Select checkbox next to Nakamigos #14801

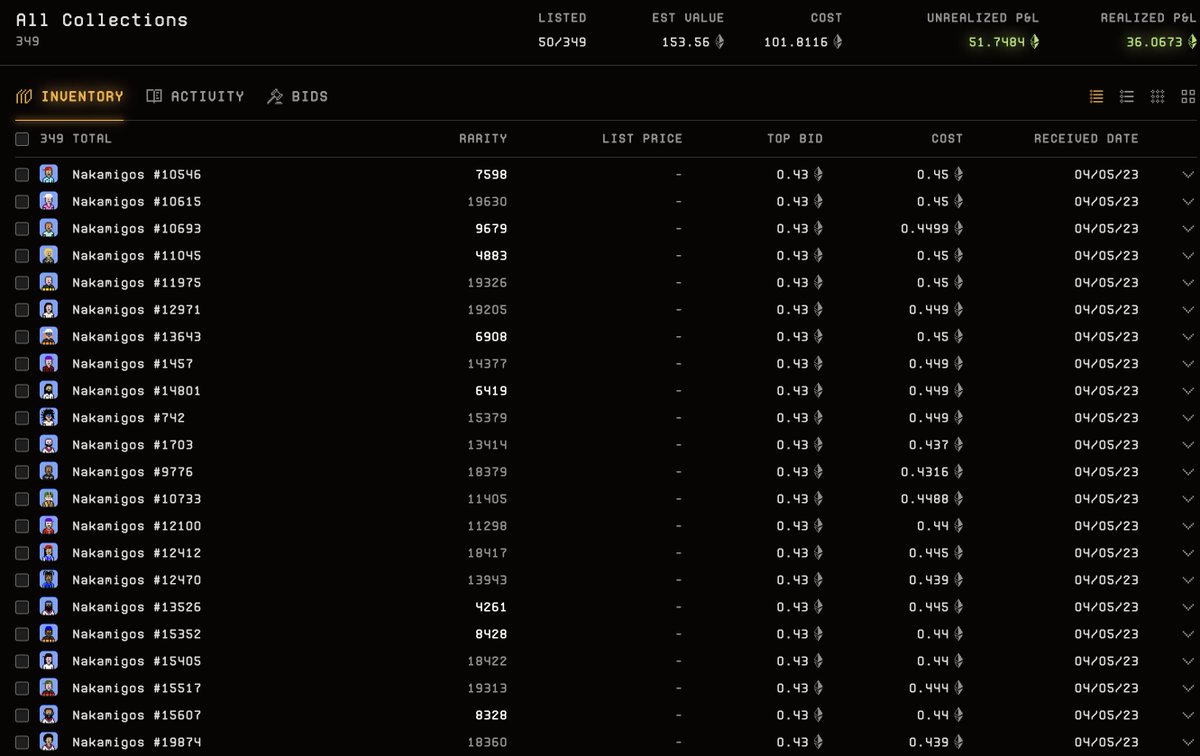pyautogui.click(x=22, y=390)
